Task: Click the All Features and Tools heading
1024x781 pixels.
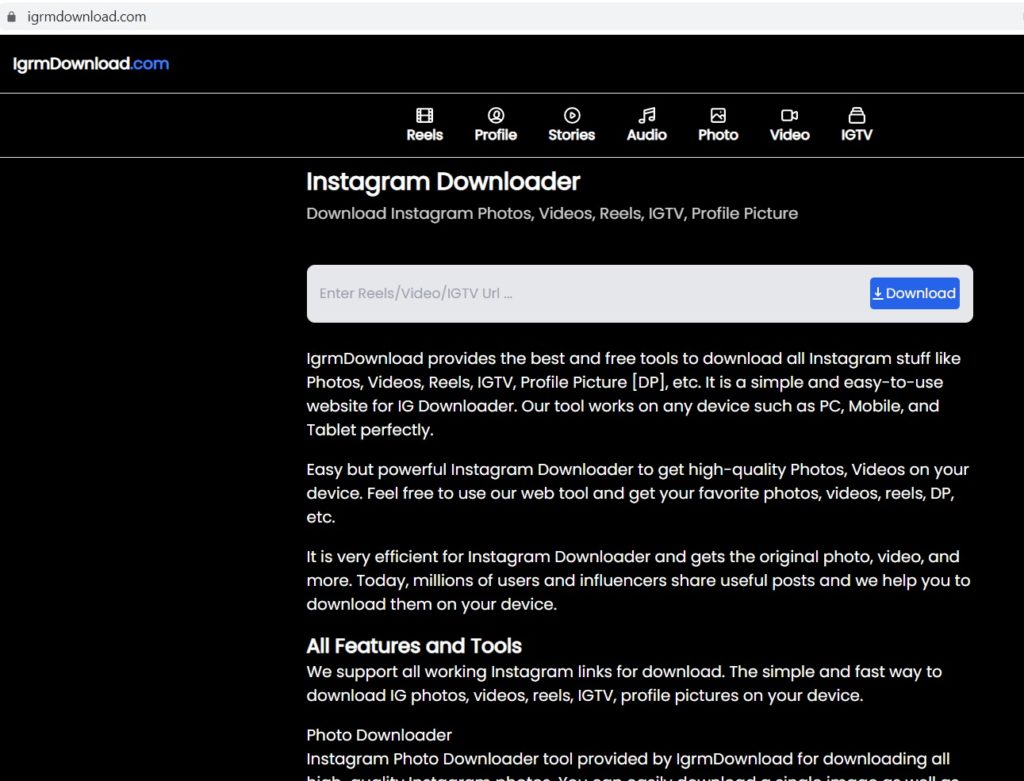Action: click(414, 646)
